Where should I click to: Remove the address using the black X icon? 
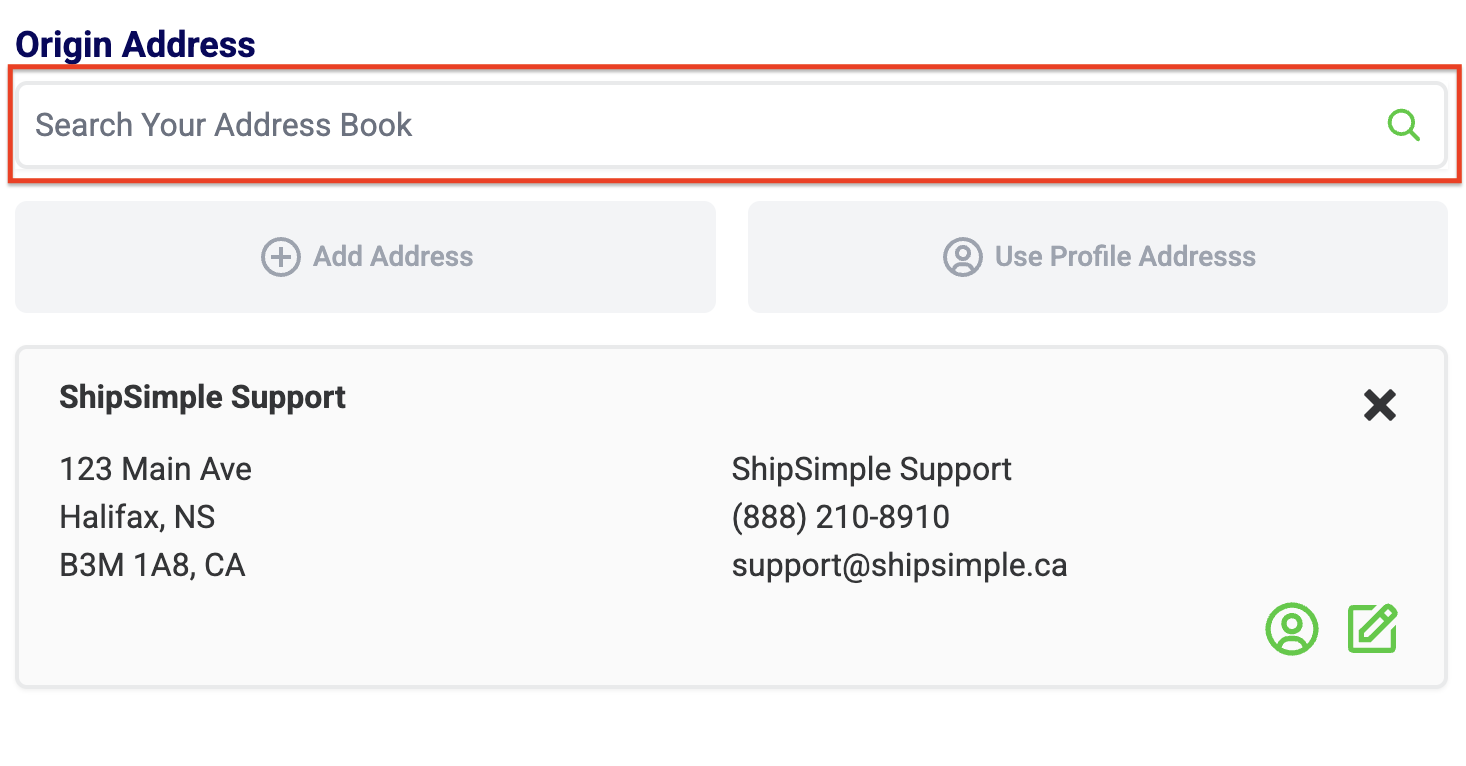tap(1379, 405)
